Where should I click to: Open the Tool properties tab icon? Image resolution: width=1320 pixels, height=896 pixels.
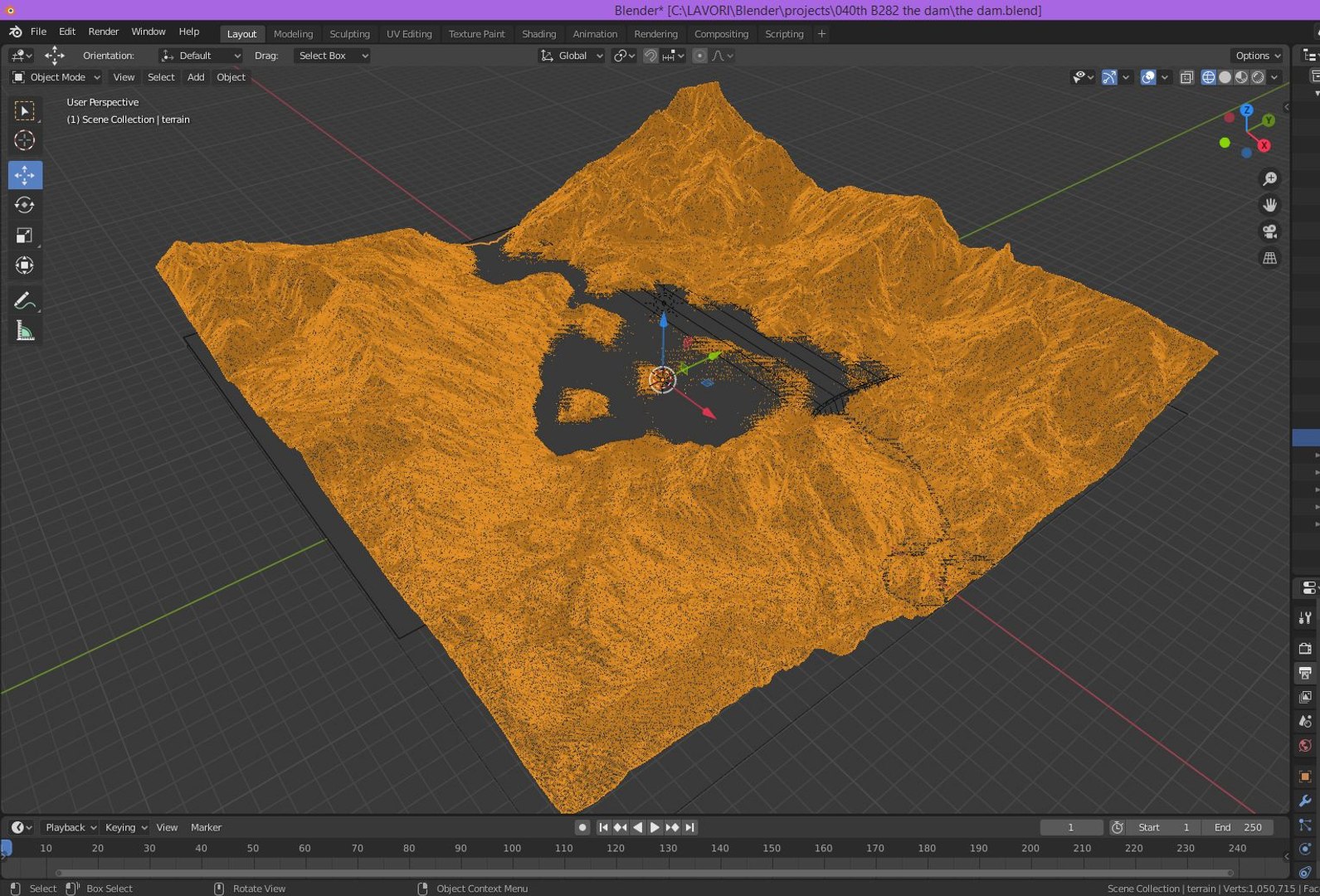tap(1305, 618)
